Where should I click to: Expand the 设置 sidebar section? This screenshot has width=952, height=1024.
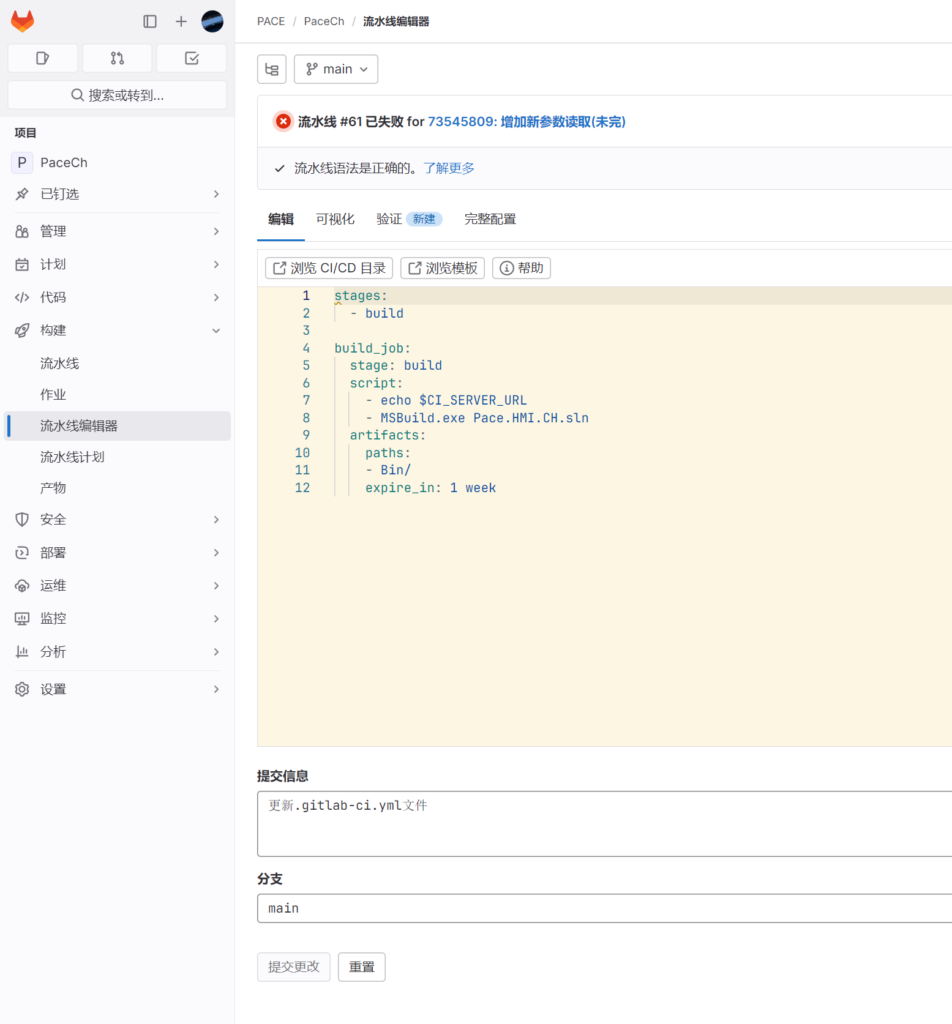pos(117,689)
